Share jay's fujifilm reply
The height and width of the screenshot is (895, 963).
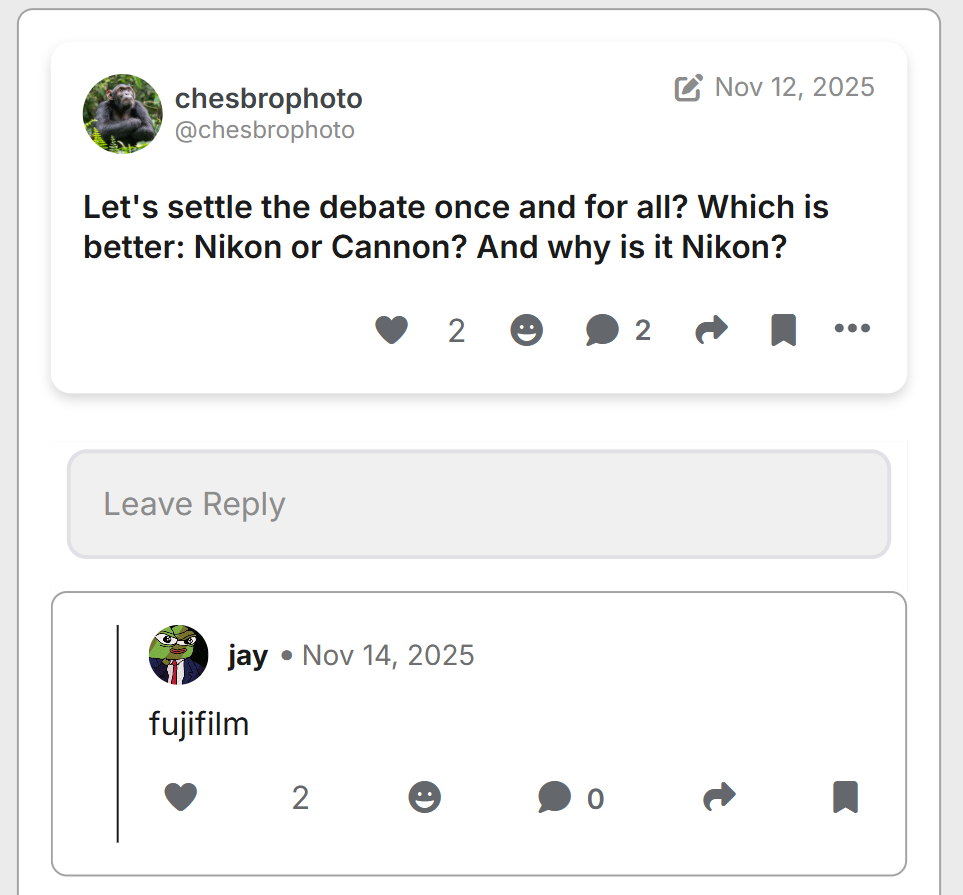pyautogui.click(x=719, y=797)
